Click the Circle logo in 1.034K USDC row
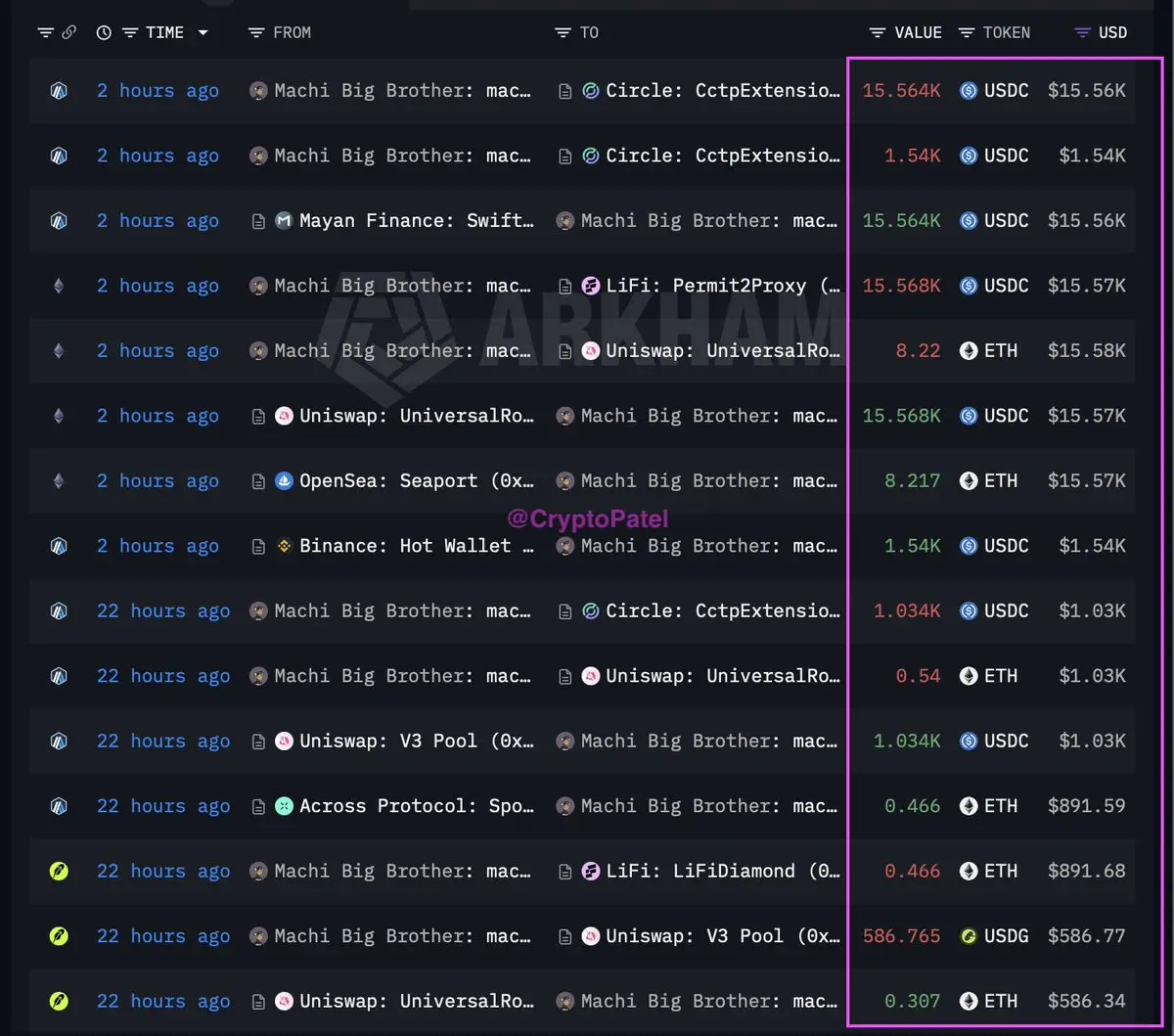Viewport: 1174px width, 1036px height. pyautogui.click(x=590, y=611)
